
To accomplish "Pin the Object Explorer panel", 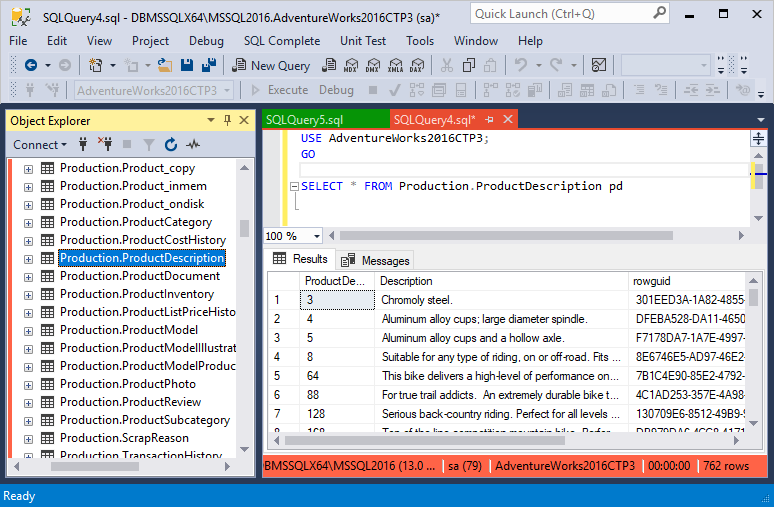I will tap(228, 120).
